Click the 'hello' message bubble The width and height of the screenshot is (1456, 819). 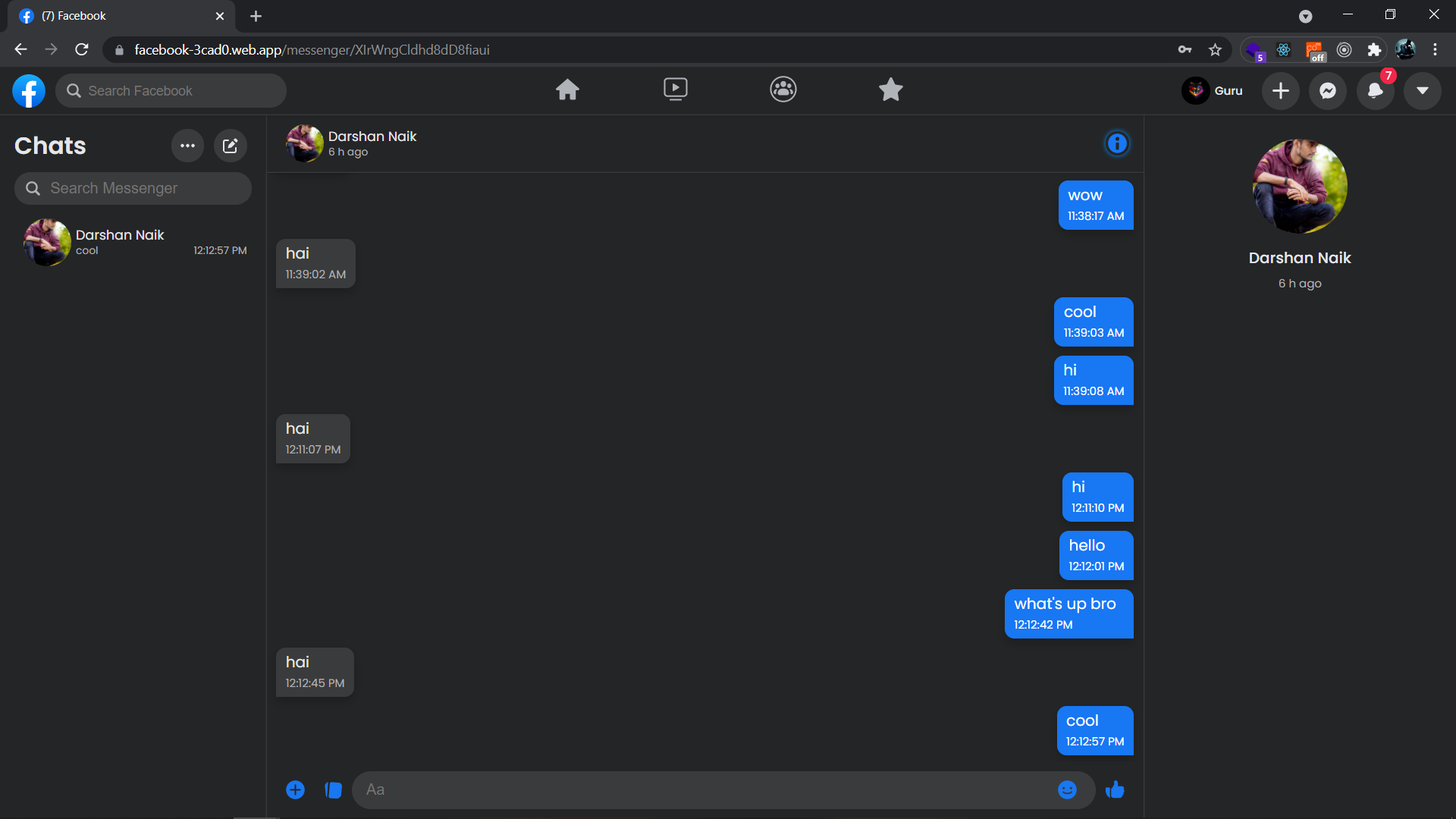[1097, 555]
